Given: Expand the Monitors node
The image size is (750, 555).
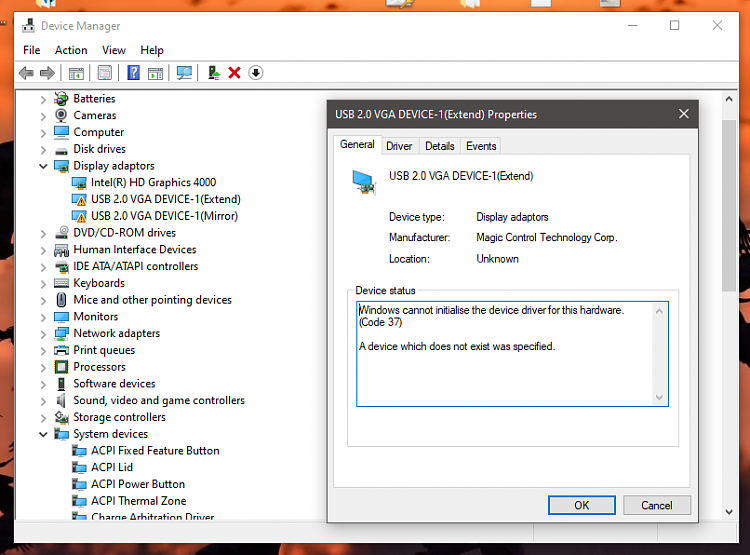Looking at the screenshot, I should click(43, 317).
